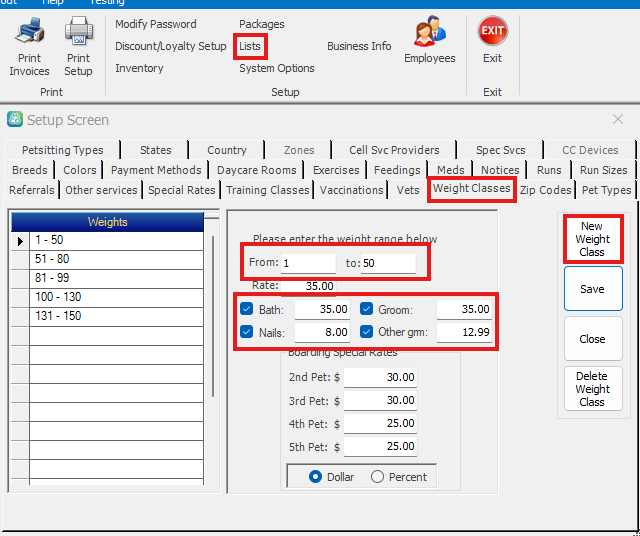This screenshot has height=536, width=640.
Task: Click the From weight input field
Action: 308,263
